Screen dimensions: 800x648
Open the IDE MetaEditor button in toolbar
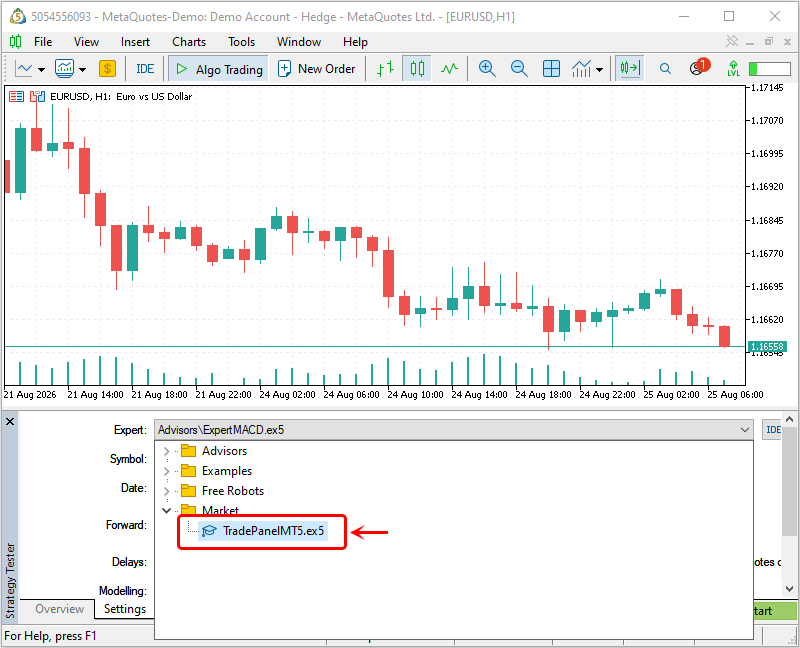145,68
